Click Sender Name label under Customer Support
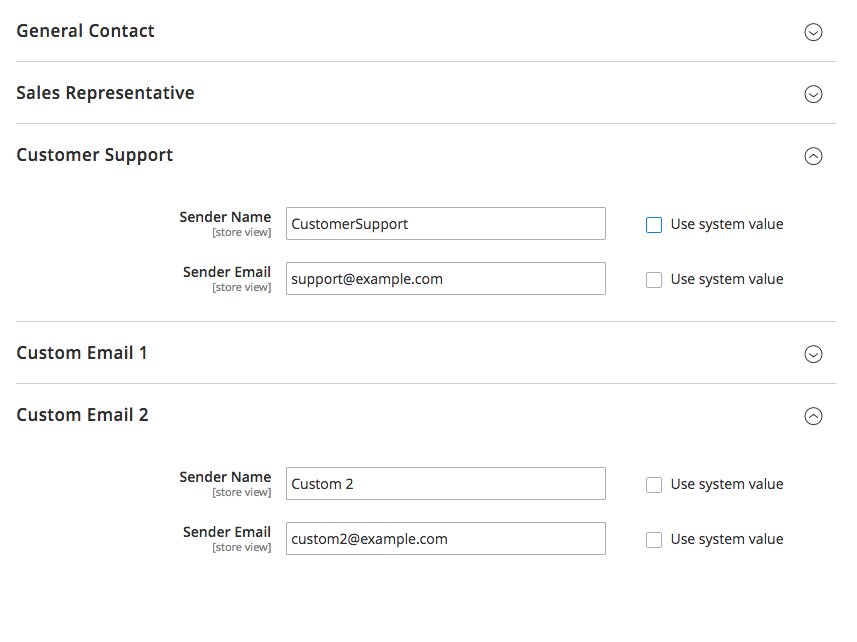857x642 pixels. coord(225,217)
